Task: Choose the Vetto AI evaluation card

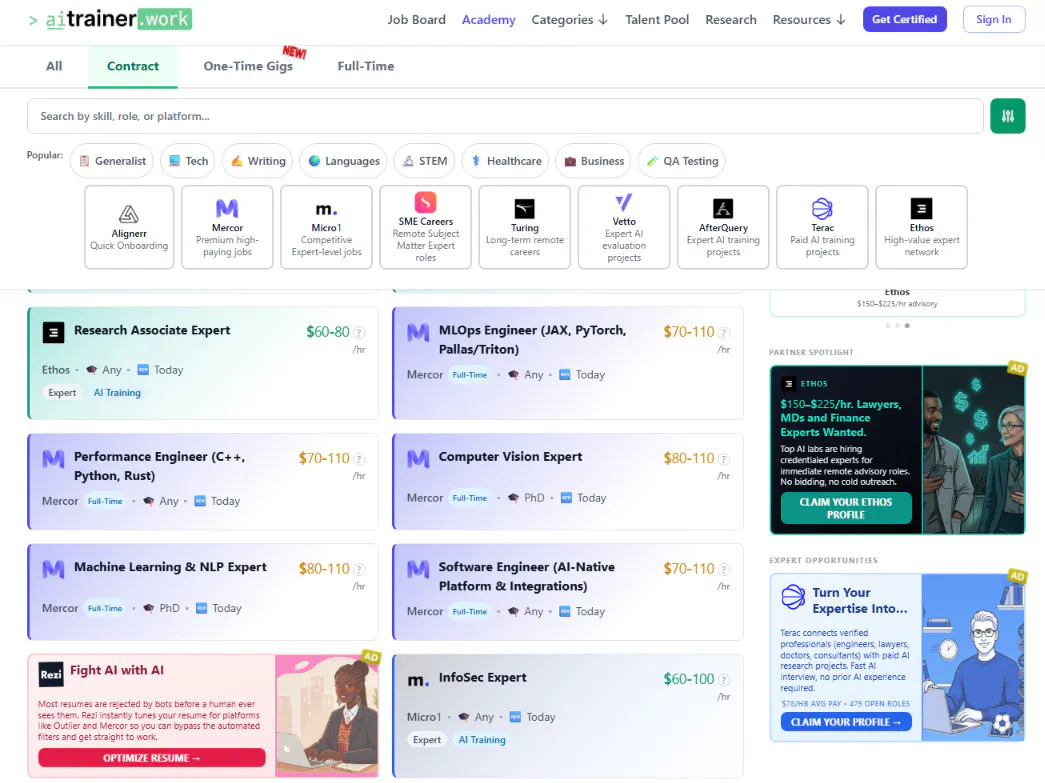Action: coord(624,227)
